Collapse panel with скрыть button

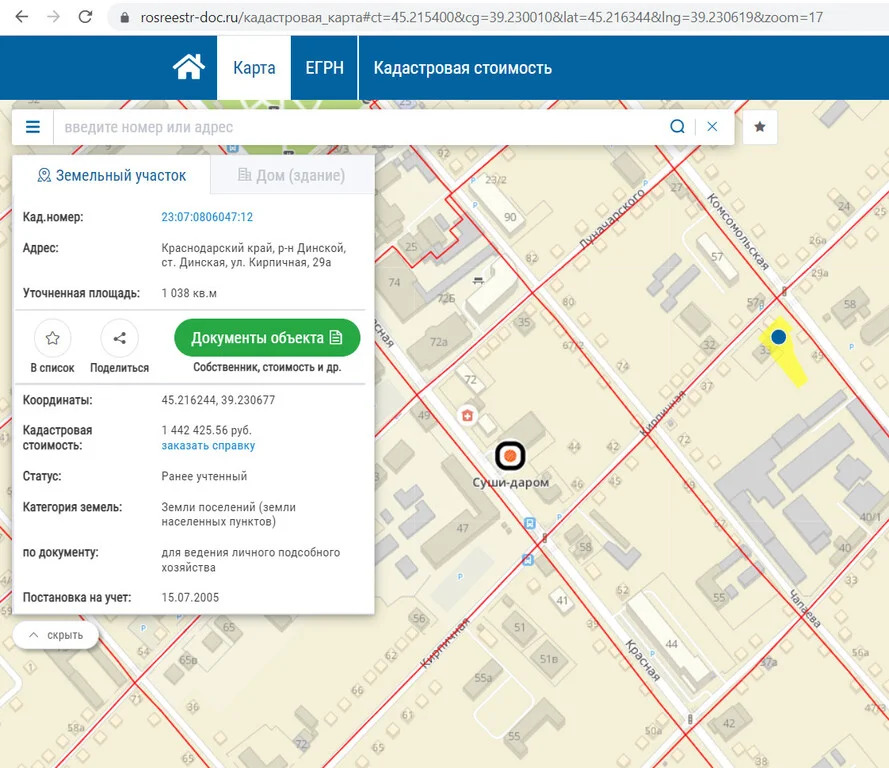pyautogui.click(x=56, y=635)
